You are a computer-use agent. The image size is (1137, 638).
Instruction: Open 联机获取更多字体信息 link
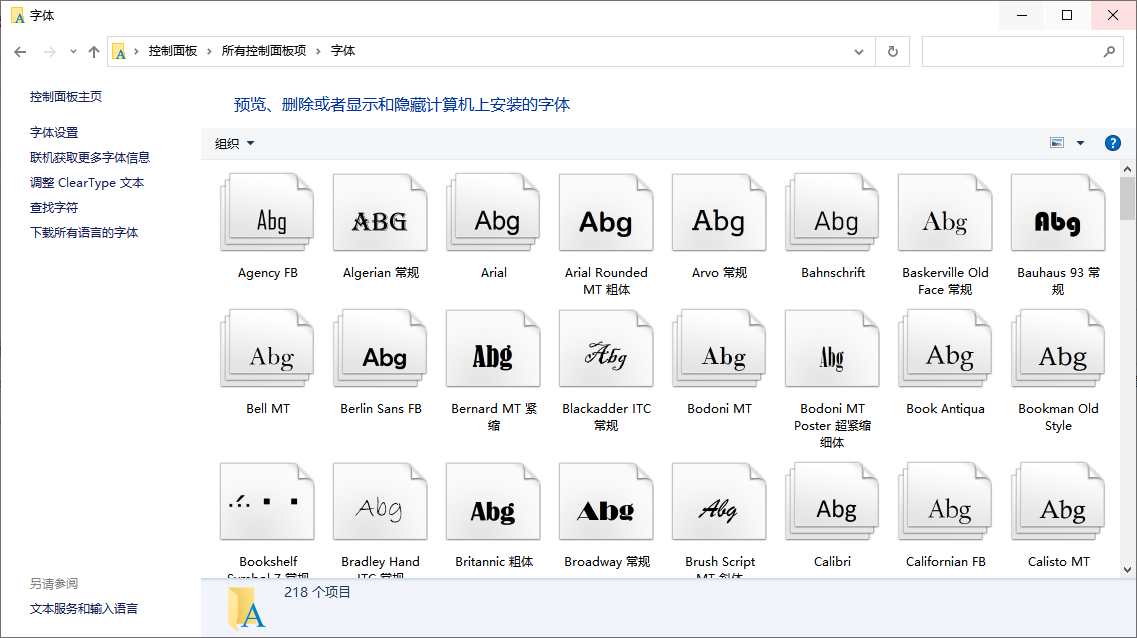90,157
